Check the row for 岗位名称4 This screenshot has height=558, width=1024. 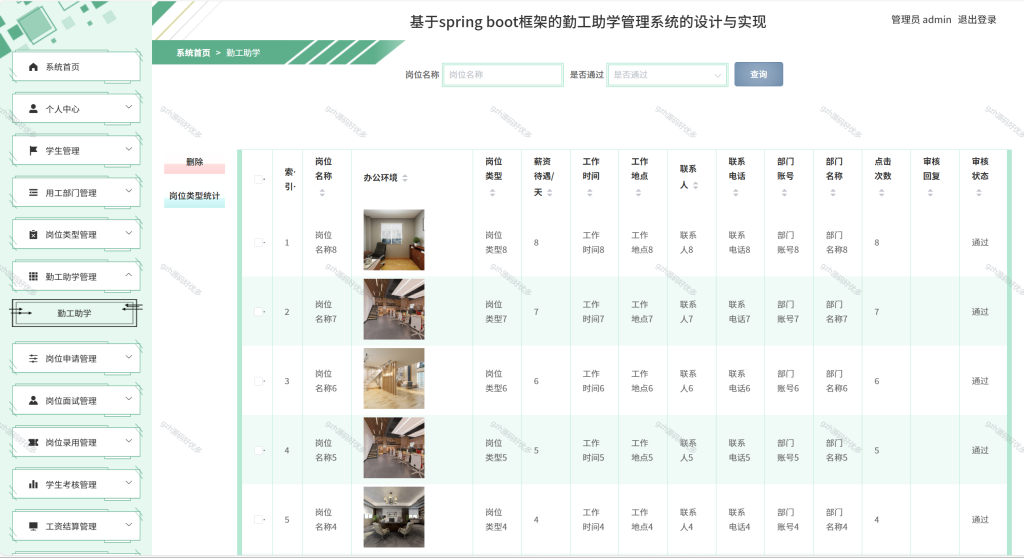coord(259,519)
